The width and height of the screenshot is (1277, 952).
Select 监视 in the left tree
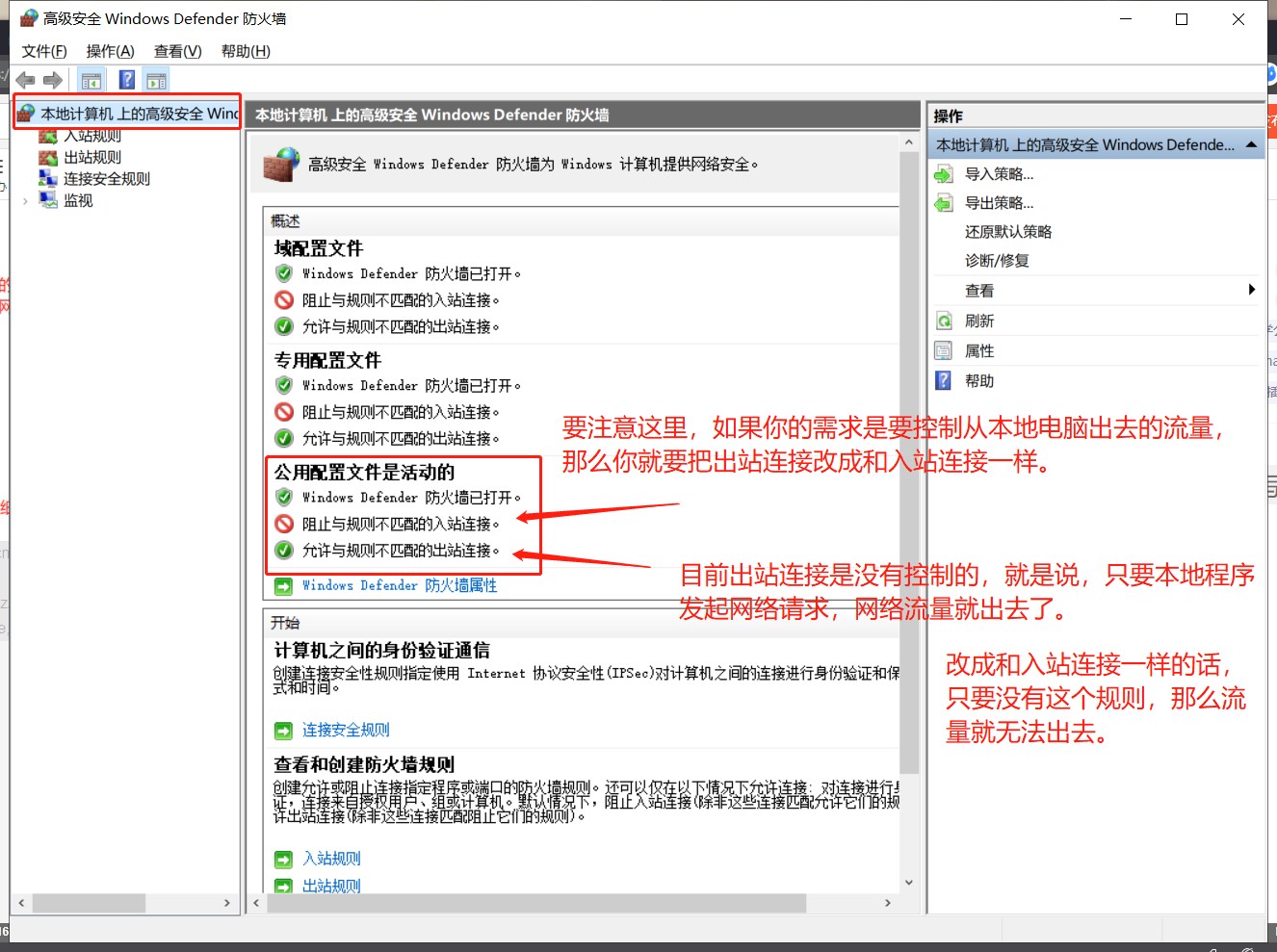click(x=78, y=200)
